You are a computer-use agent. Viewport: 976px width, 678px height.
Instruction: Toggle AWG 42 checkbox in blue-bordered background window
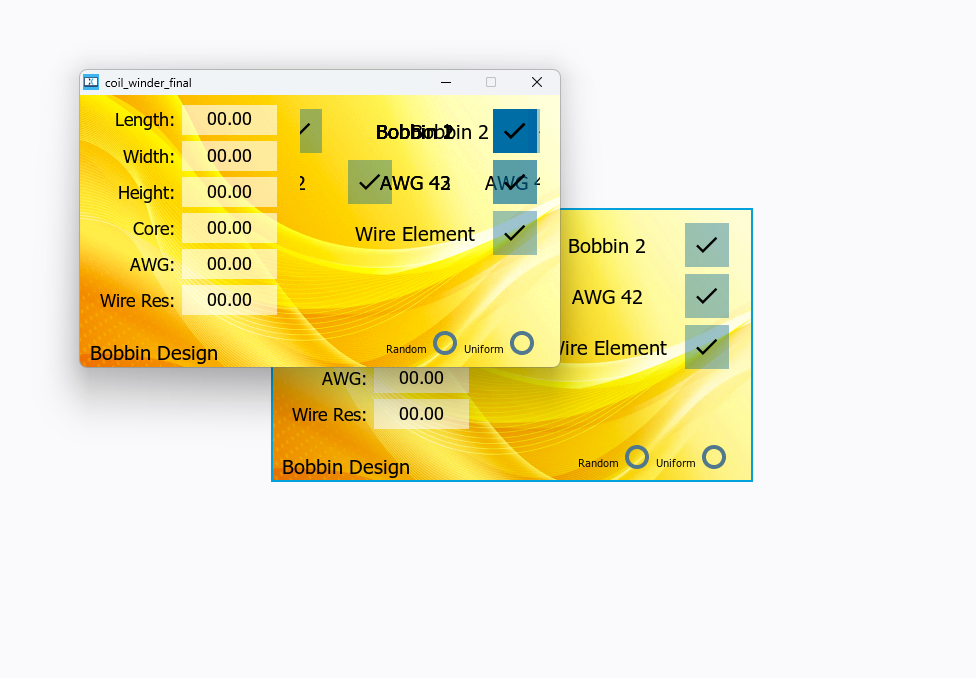pos(706,296)
